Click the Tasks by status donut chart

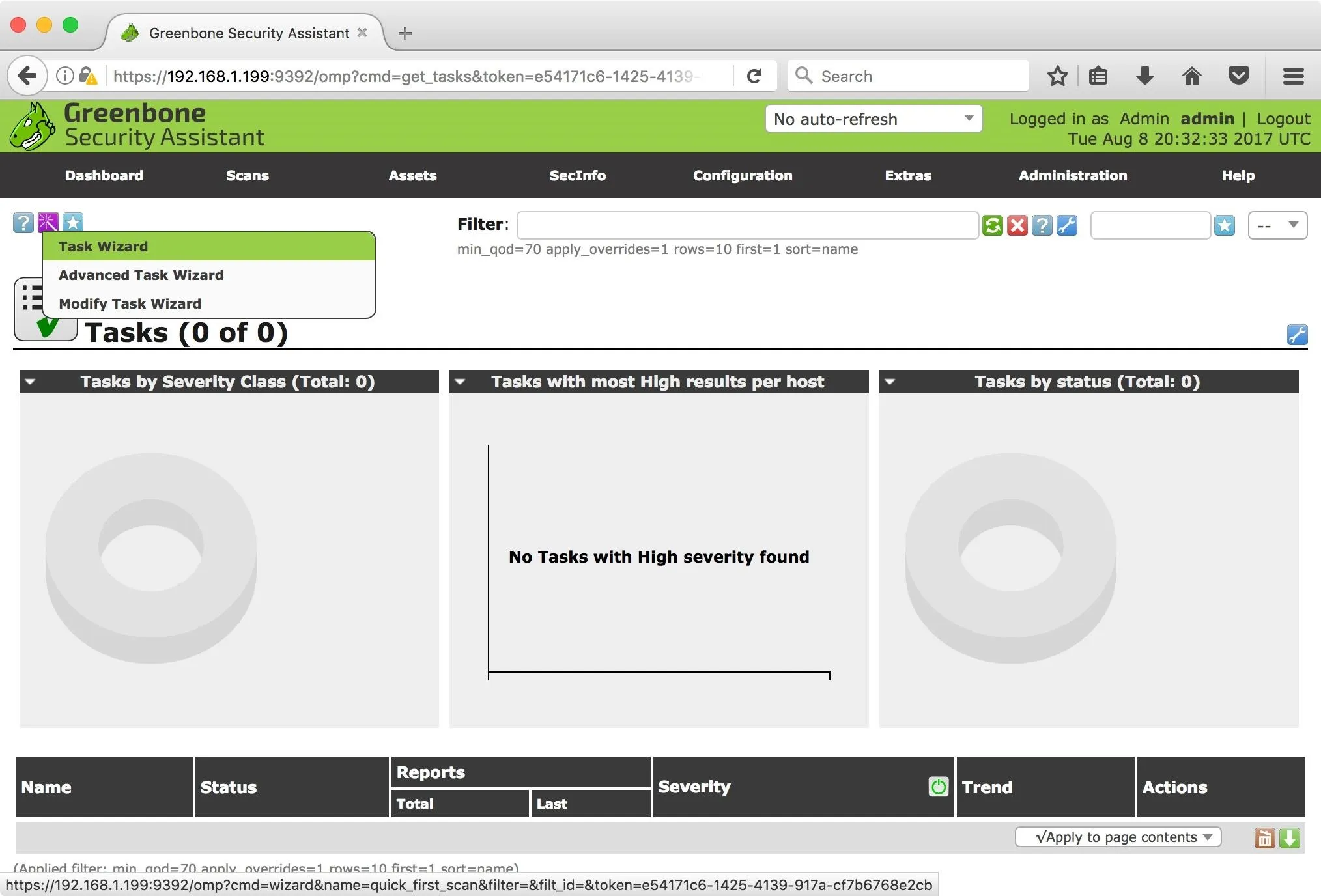[x=1011, y=558]
